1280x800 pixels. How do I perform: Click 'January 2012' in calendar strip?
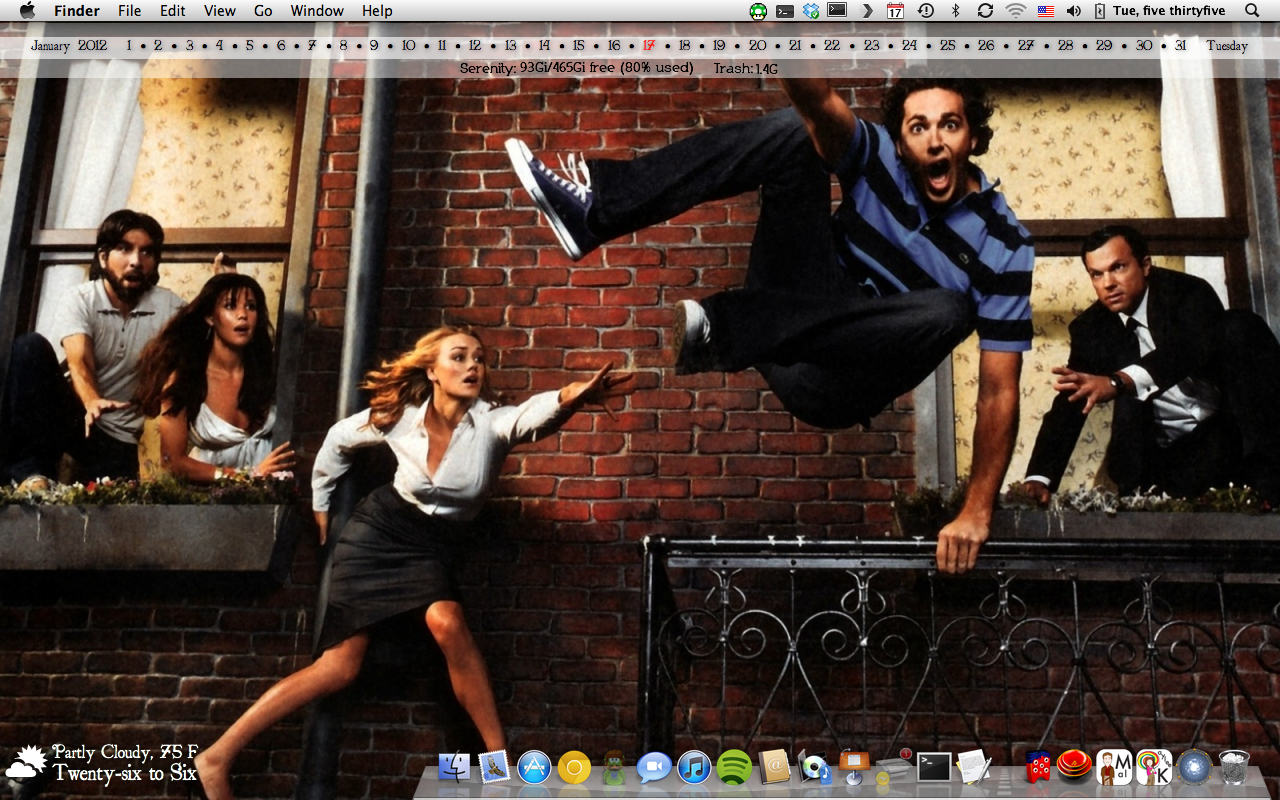69,45
